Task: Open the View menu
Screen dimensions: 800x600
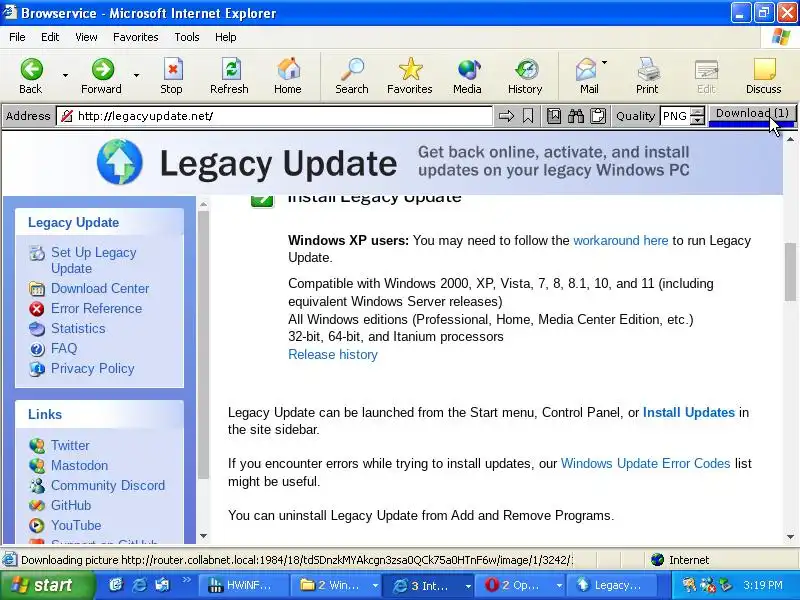Action: tap(86, 37)
